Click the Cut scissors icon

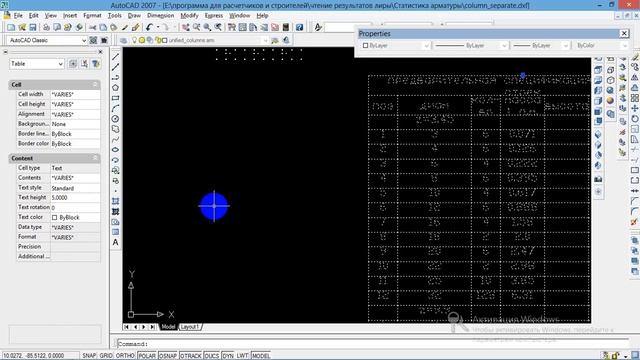tap(93, 27)
